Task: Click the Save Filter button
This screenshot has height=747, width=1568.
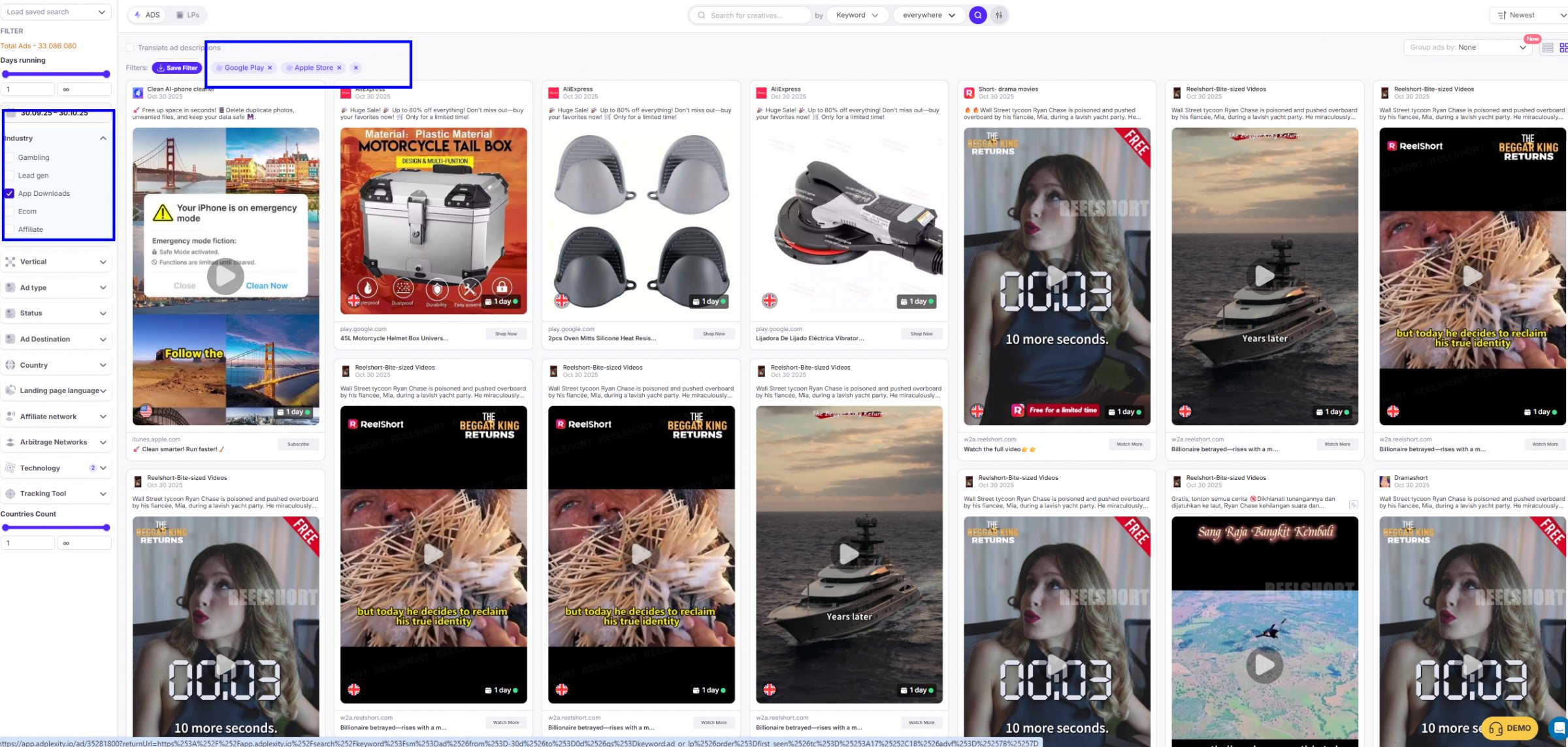Action: pyautogui.click(x=177, y=68)
